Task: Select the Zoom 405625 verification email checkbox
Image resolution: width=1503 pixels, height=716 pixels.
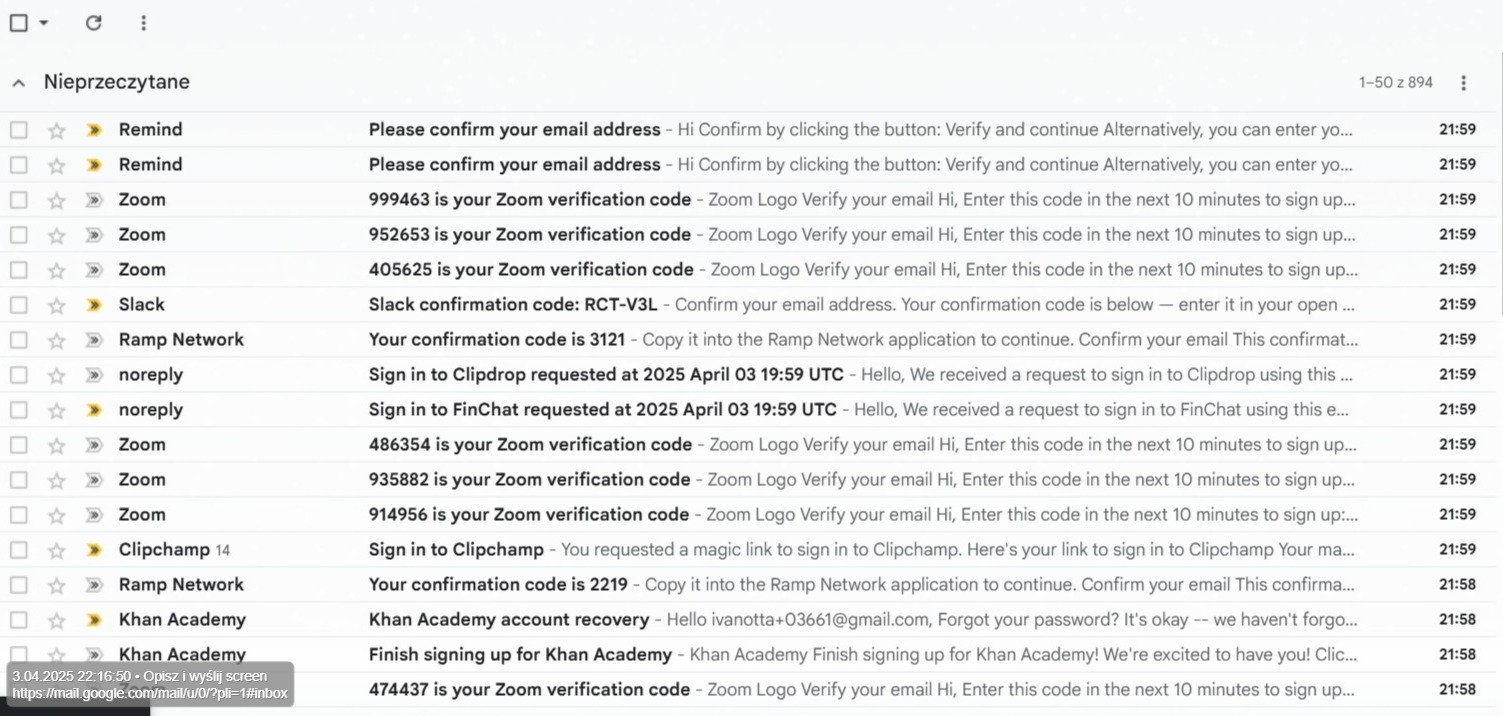Action: (19, 270)
